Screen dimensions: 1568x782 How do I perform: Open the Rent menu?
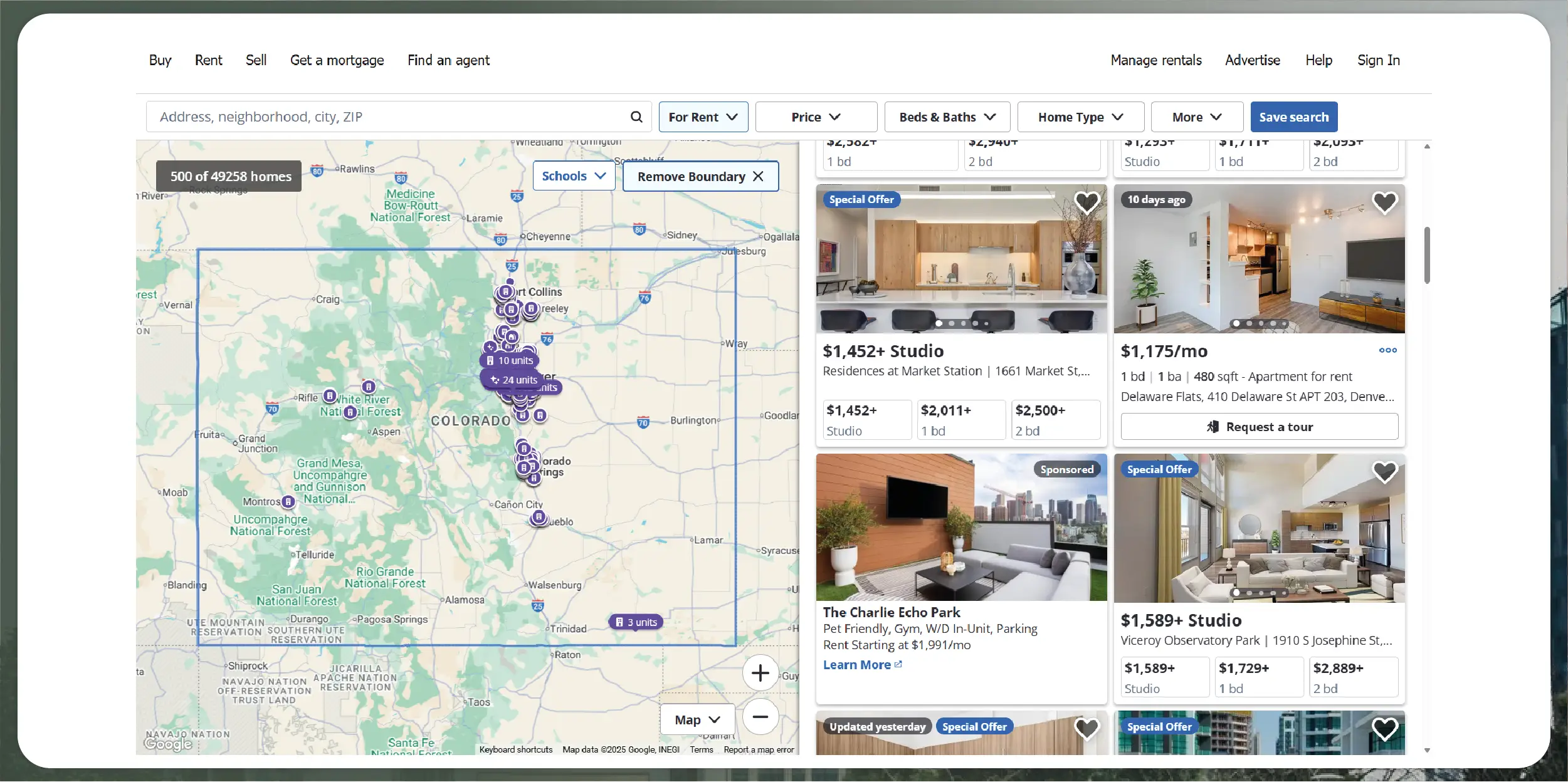(x=208, y=60)
